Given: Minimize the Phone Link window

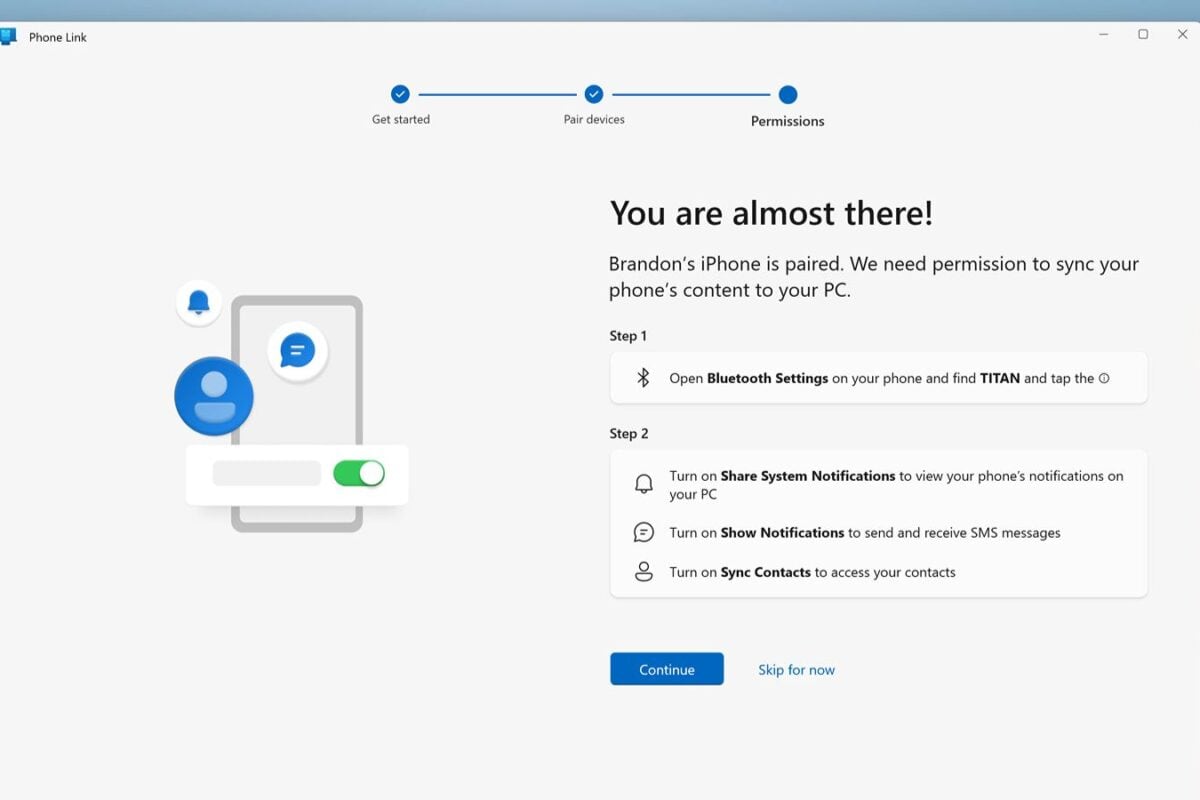Looking at the screenshot, I should (1104, 34).
